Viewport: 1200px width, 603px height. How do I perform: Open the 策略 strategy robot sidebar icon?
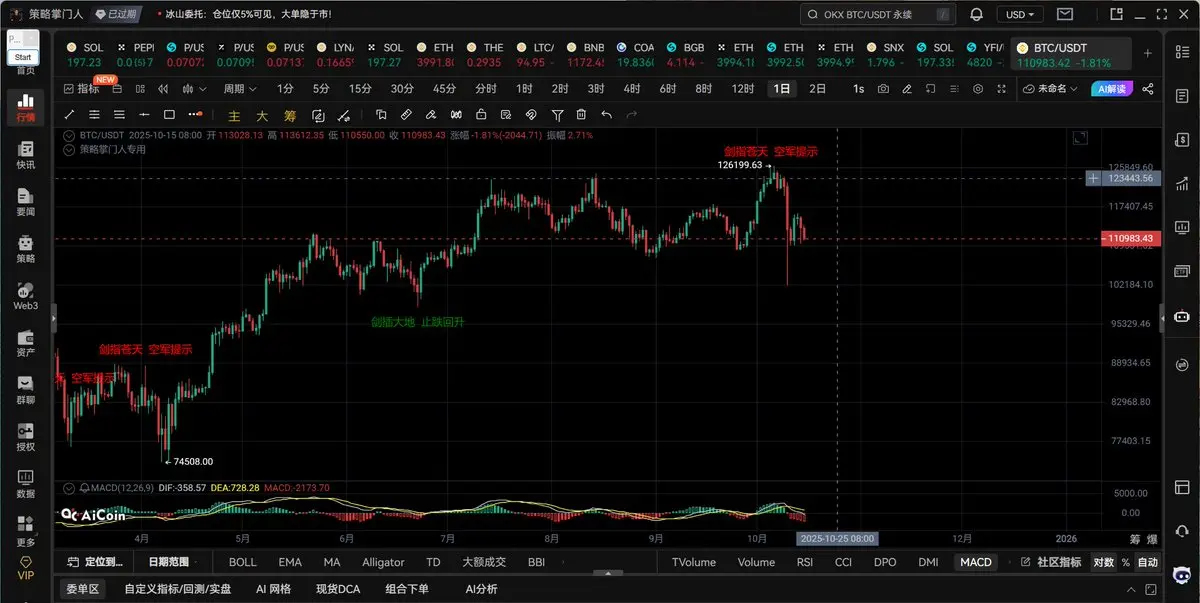(26, 249)
